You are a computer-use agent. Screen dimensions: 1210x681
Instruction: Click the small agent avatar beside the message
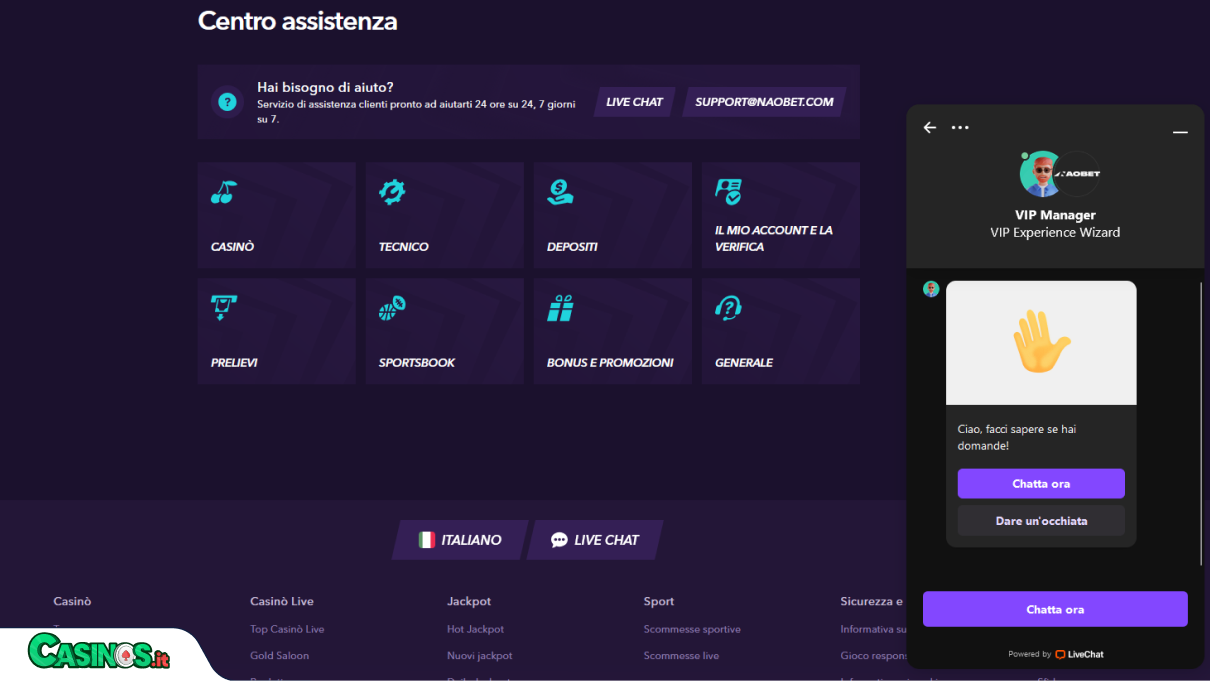pos(931,289)
